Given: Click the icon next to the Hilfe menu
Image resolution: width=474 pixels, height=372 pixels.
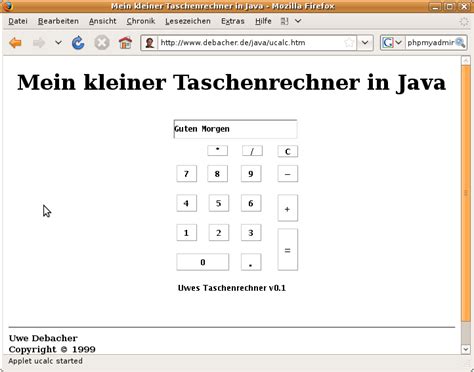Looking at the screenshot, I should (284, 21).
